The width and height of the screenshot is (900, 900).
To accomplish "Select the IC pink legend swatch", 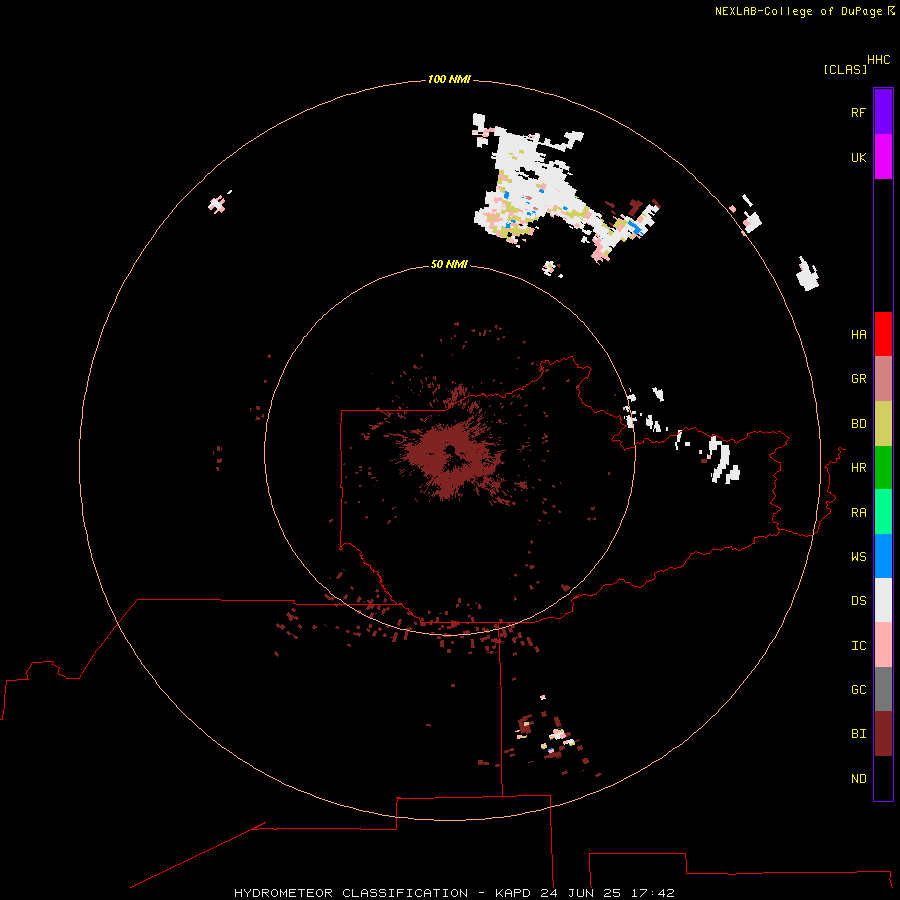I will click(x=883, y=645).
